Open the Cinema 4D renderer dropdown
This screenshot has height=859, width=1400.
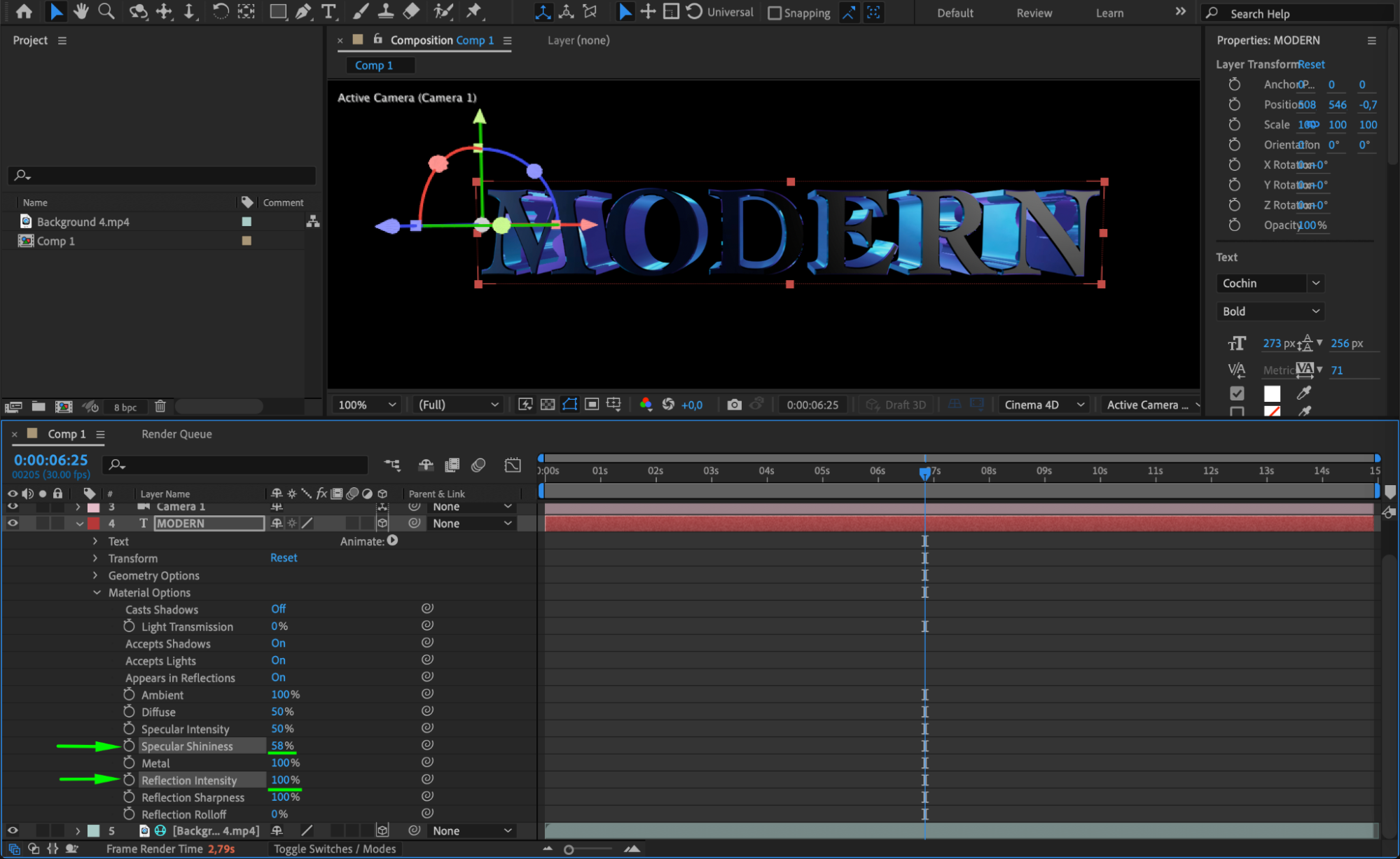click(1044, 405)
